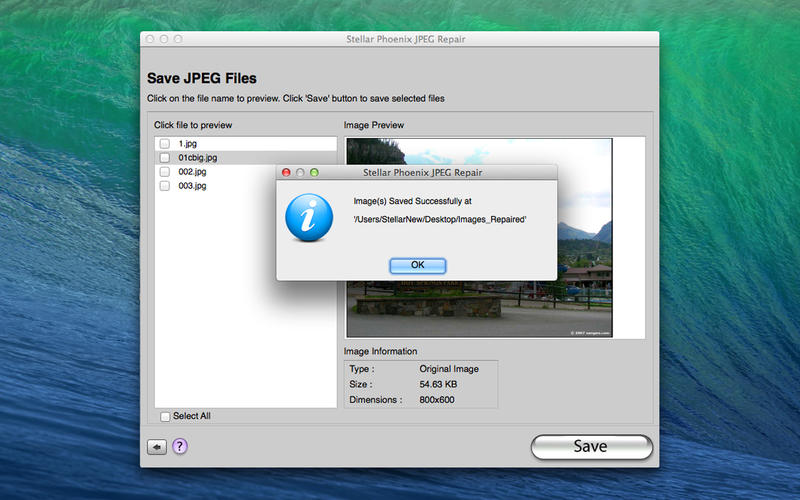Click the 'Image Information' label
Image resolution: width=800 pixels, height=500 pixels.
click(380, 351)
